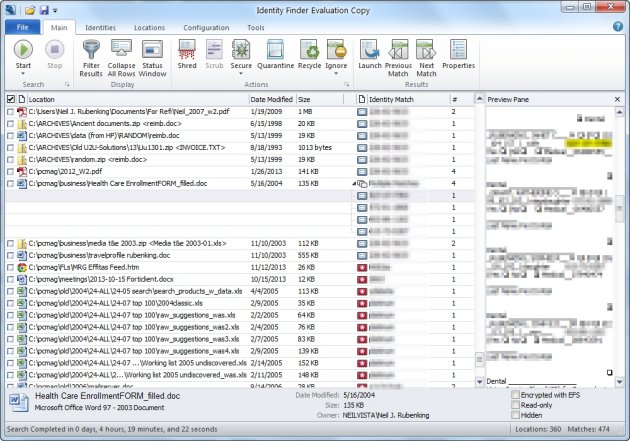Check MRG Effitas Feed.htm row checkbox
Image resolution: width=630 pixels, height=441 pixels.
point(10,267)
